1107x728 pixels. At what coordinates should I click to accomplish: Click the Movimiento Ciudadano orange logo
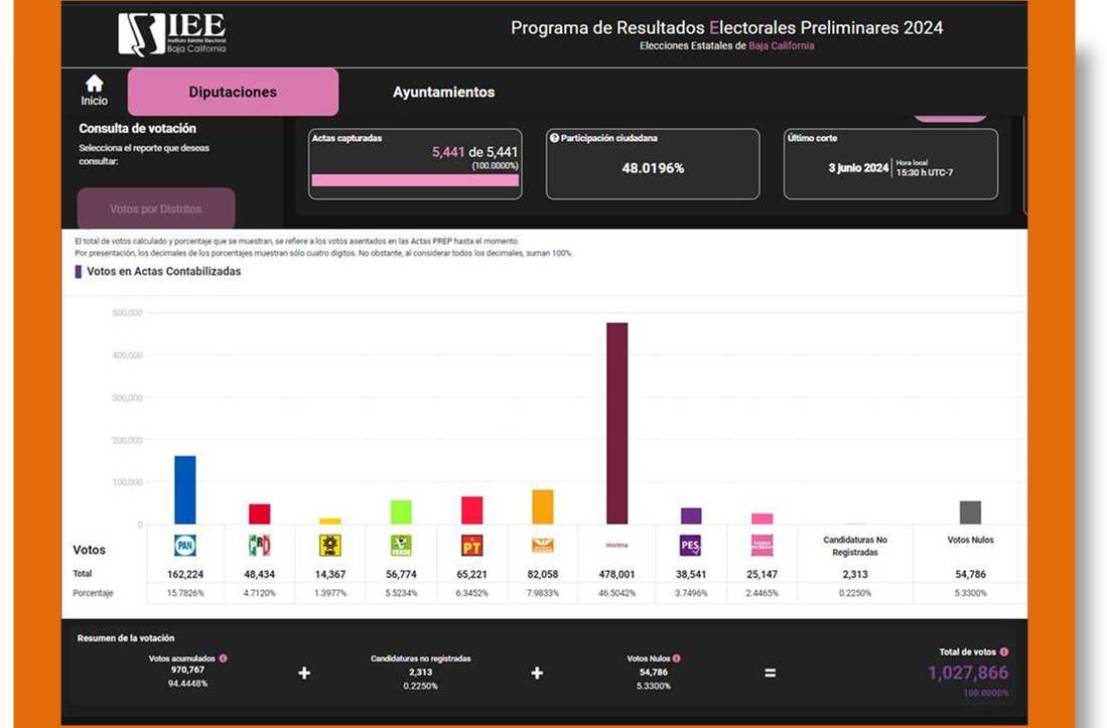point(543,545)
